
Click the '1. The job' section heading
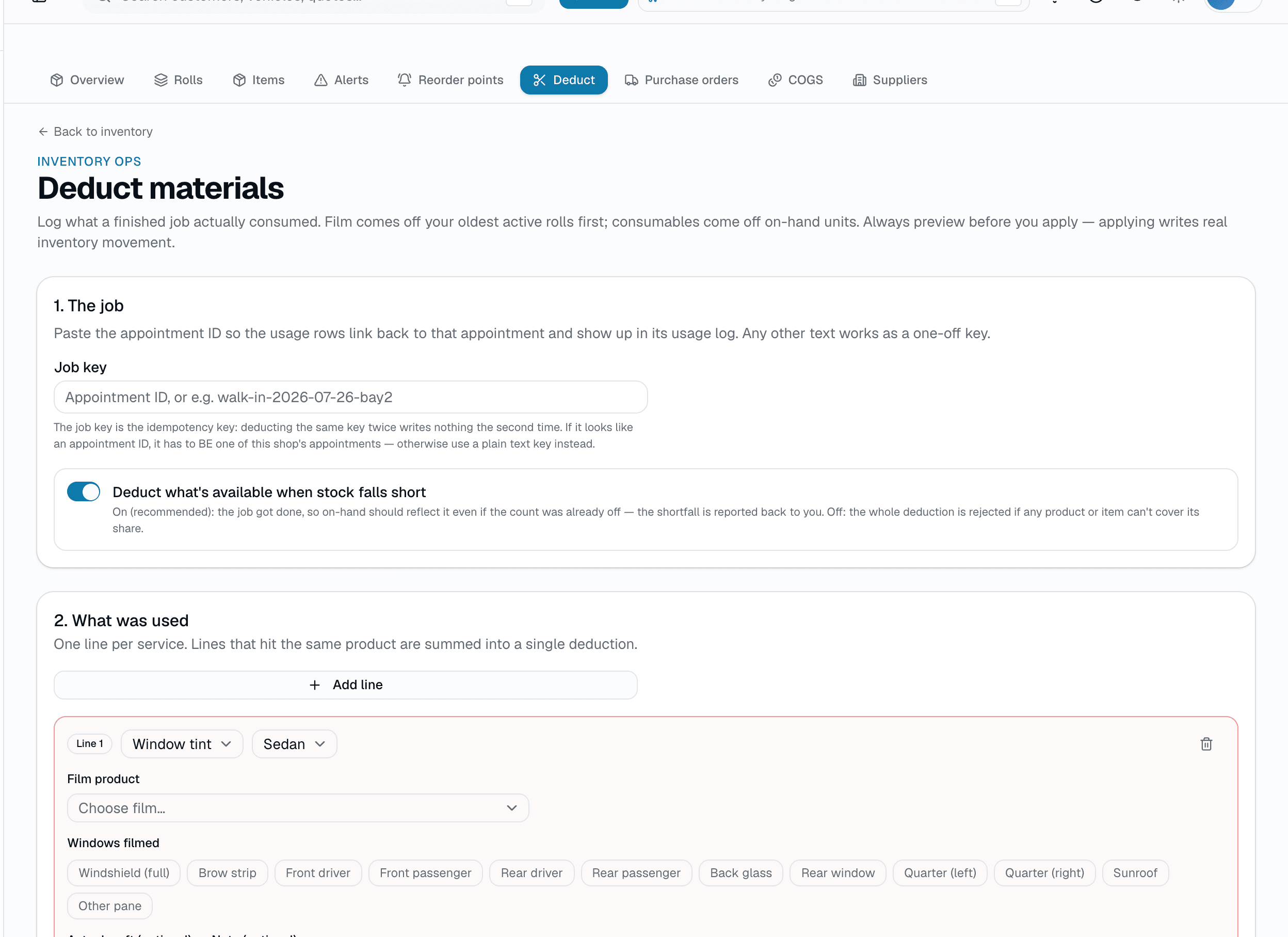(x=89, y=306)
